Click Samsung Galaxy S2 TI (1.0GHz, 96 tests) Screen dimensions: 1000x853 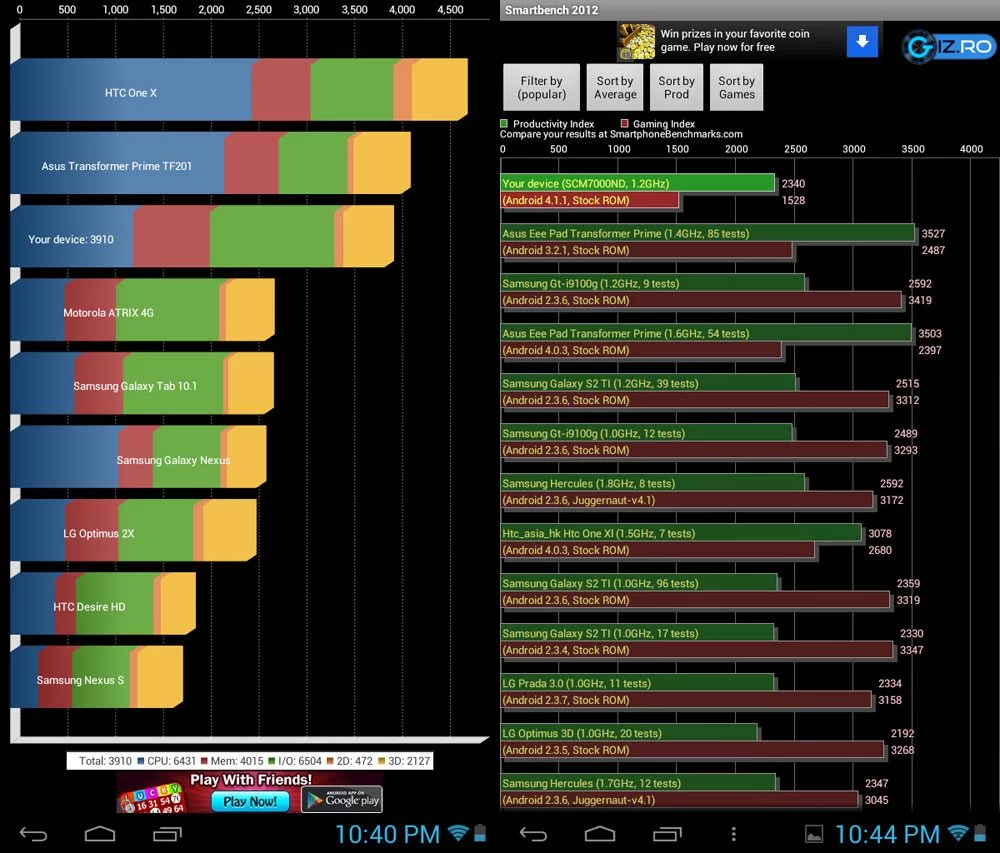coord(639,583)
